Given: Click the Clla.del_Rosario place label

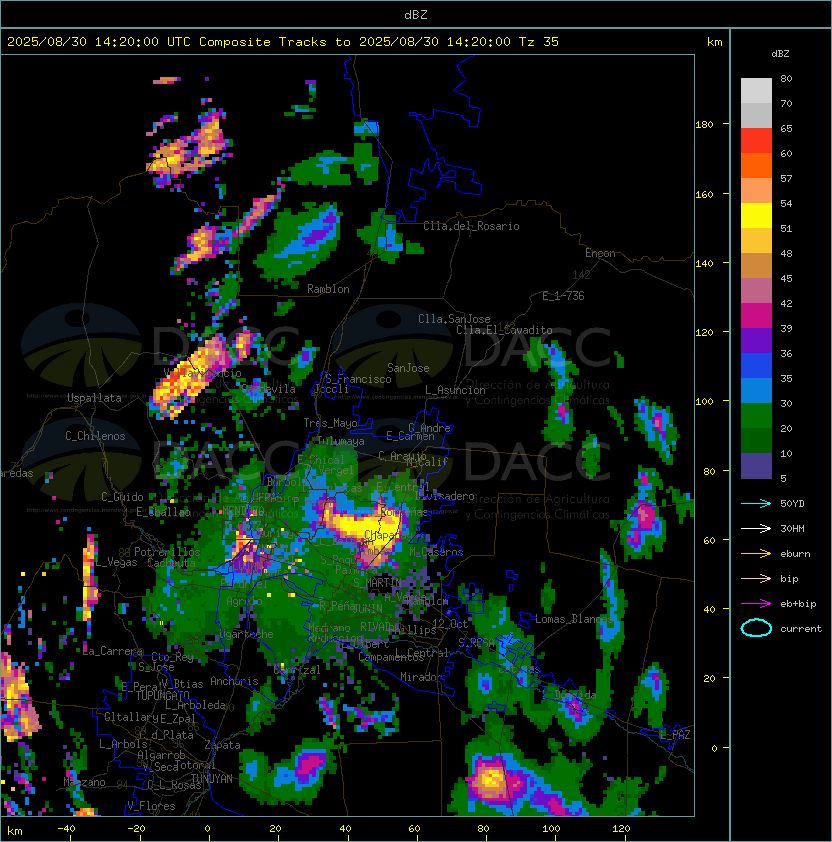Looking at the screenshot, I should click(471, 226).
